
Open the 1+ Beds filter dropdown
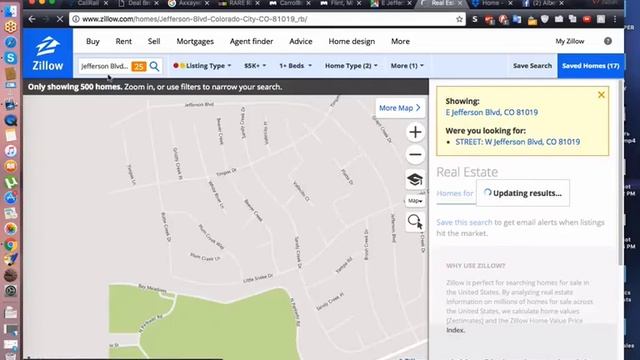coord(295,66)
